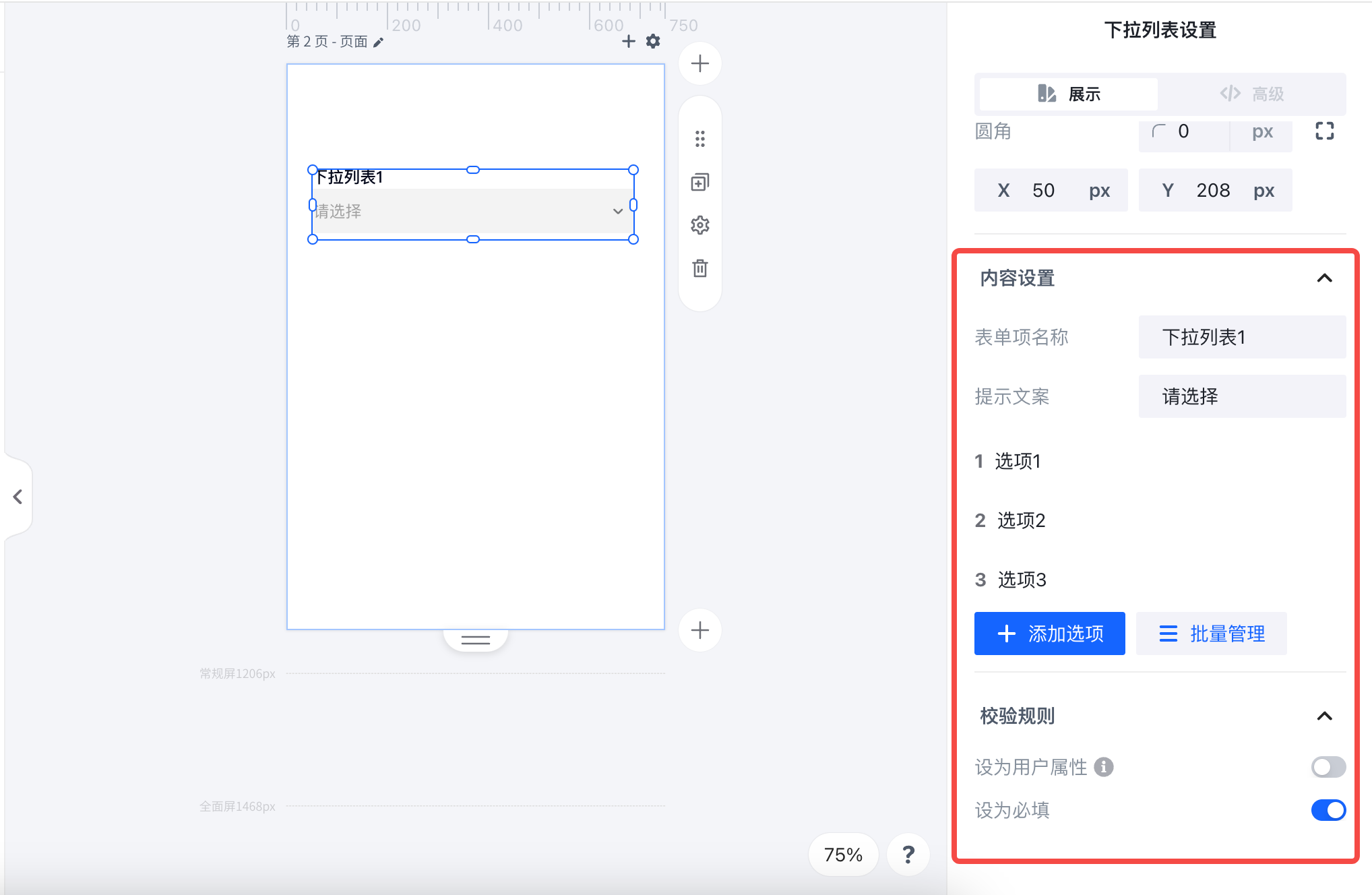Collapse the left sidebar with the arrow
The height and width of the screenshot is (895, 1372).
click(x=18, y=497)
